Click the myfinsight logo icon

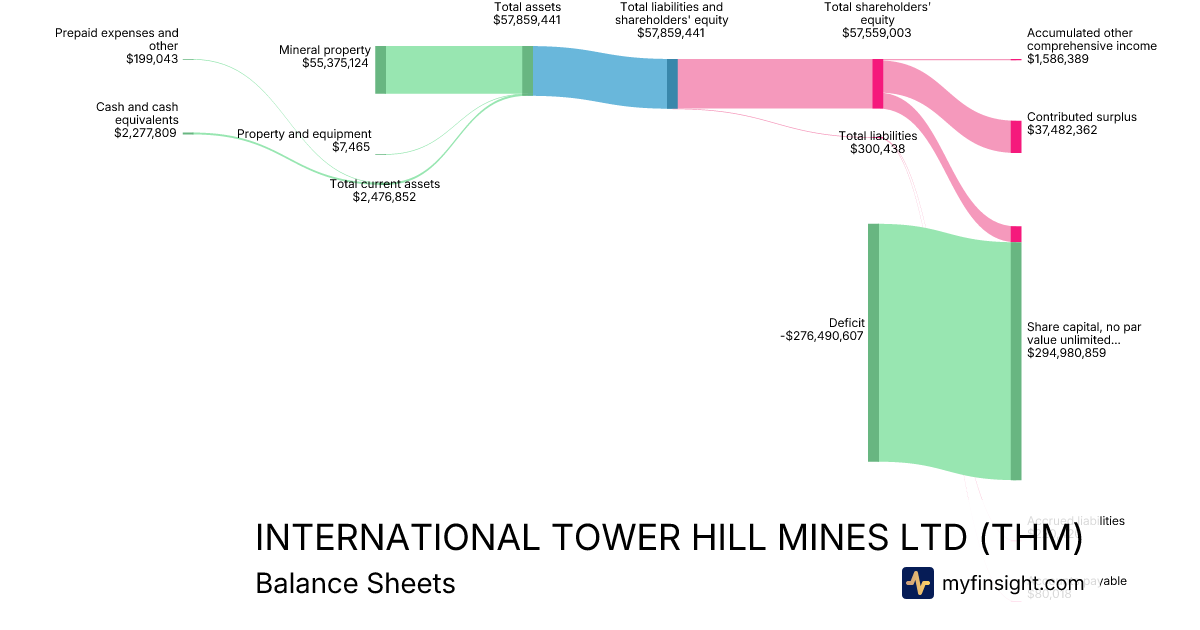click(x=917, y=583)
